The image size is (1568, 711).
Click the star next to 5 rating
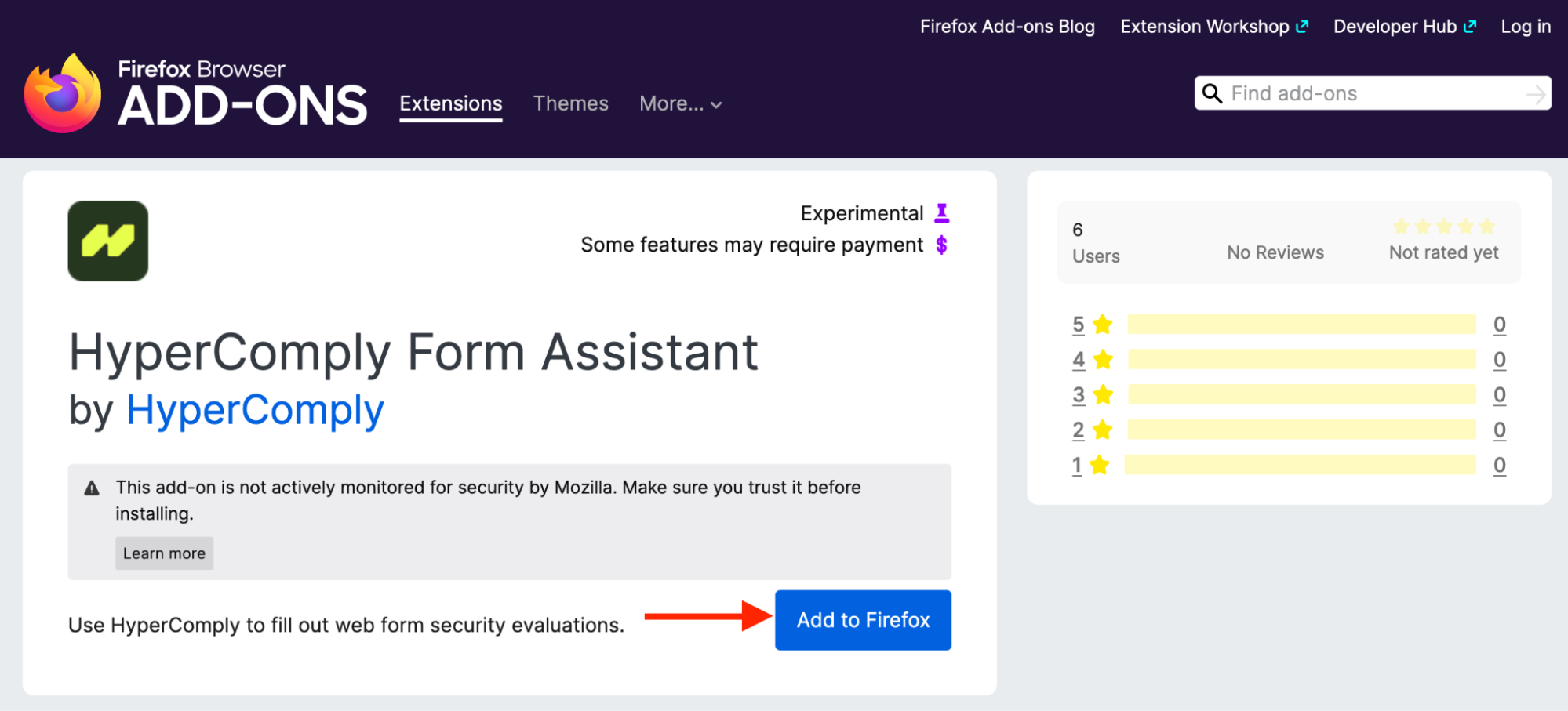[1103, 324]
